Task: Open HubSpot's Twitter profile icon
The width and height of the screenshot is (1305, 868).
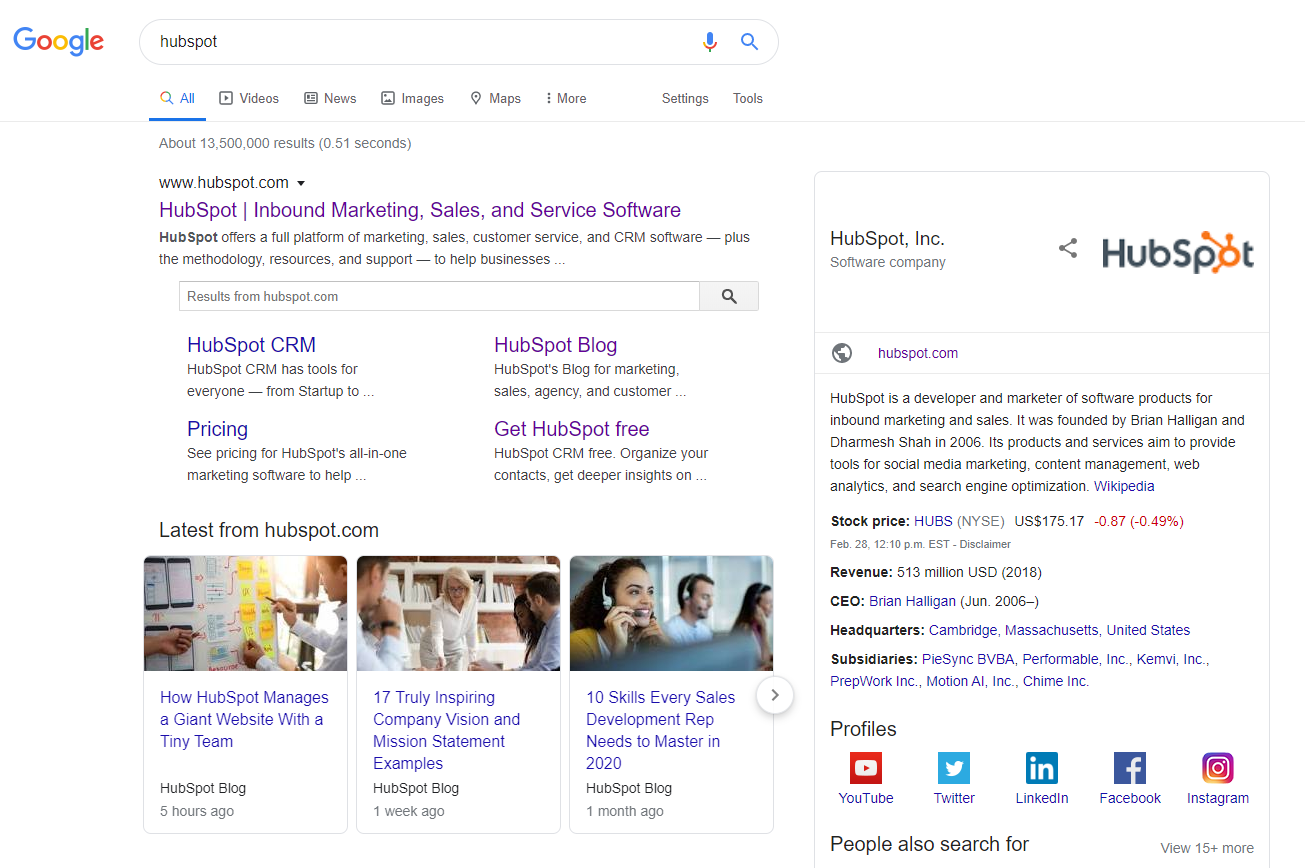Action: 953,768
